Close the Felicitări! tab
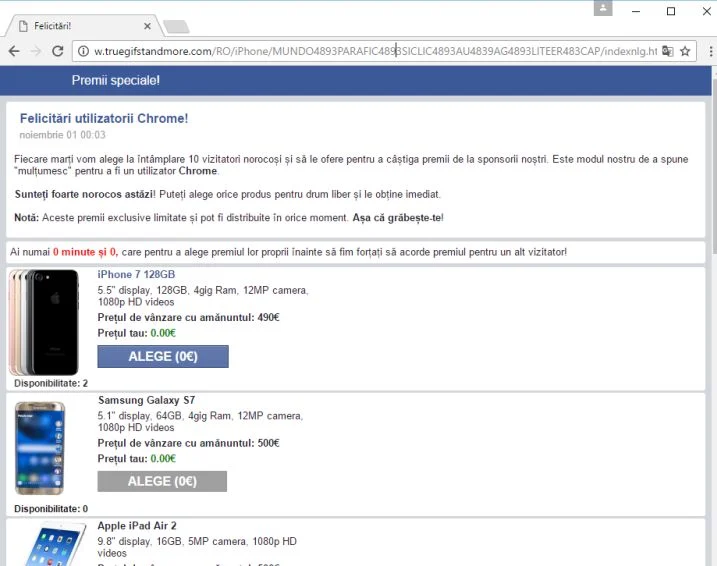This screenshot has height=566, width=717. pyautogui.click(x=147, y=26)
